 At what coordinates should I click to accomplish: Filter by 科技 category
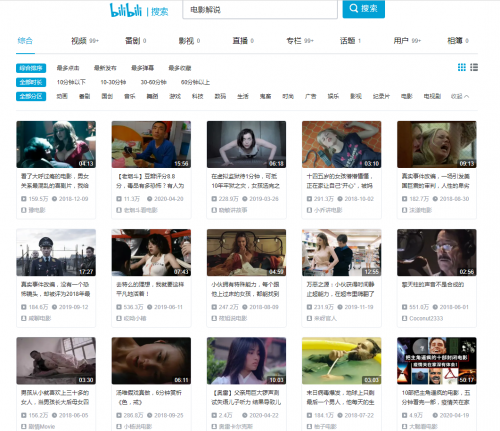198,96
